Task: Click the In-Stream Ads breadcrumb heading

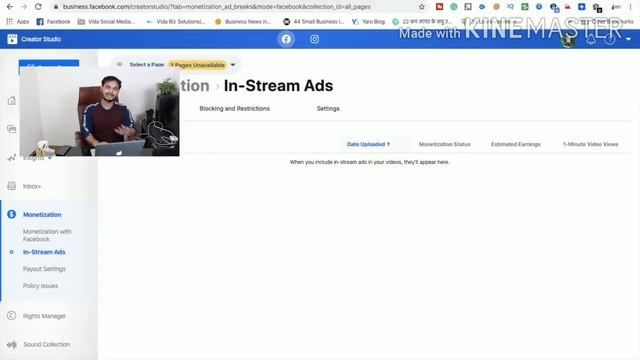Action: pos(278,86)
